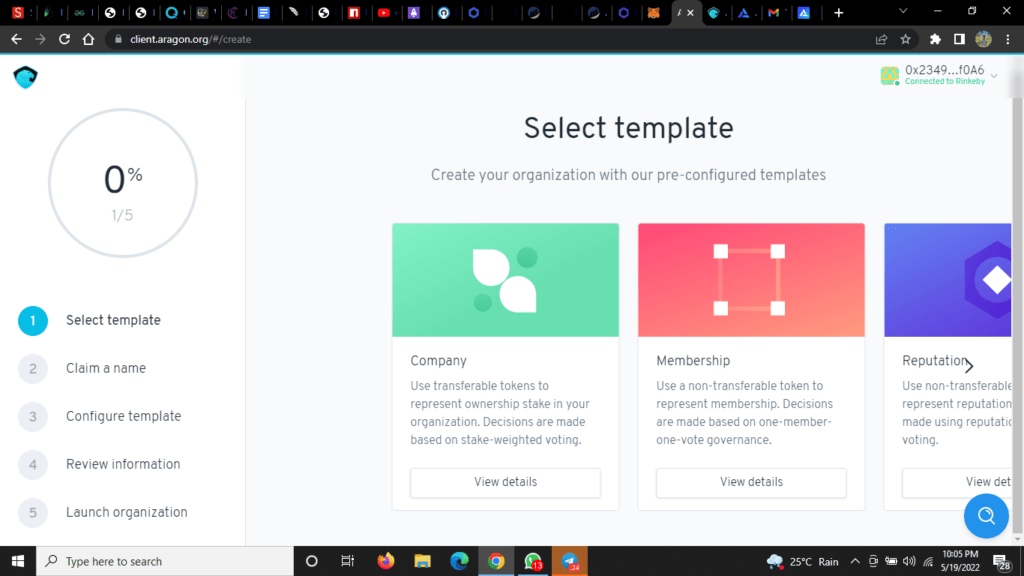Open Firefox from the taskbar
Screen dimensions: 1024x576
386,561
